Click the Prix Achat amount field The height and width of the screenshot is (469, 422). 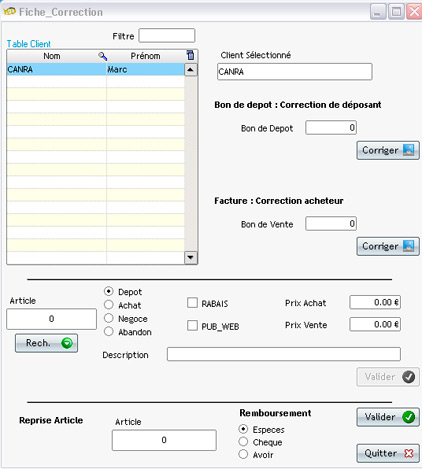click(375, 302)
